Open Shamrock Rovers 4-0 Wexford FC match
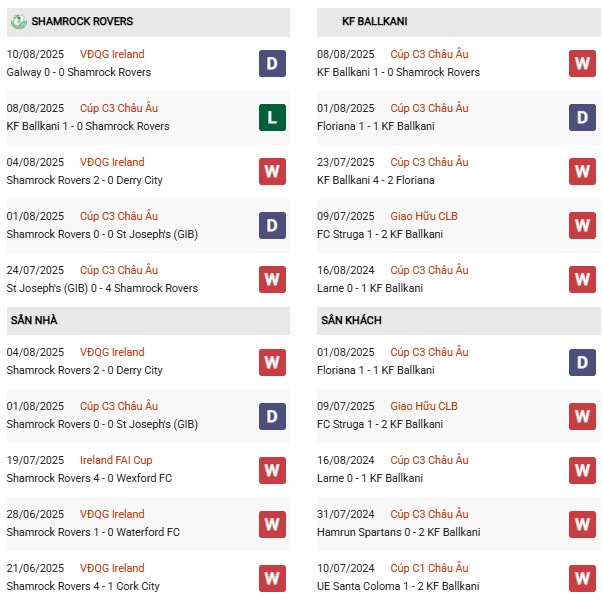Viewport: 603px width, 599px height. [x=89, y=478]
